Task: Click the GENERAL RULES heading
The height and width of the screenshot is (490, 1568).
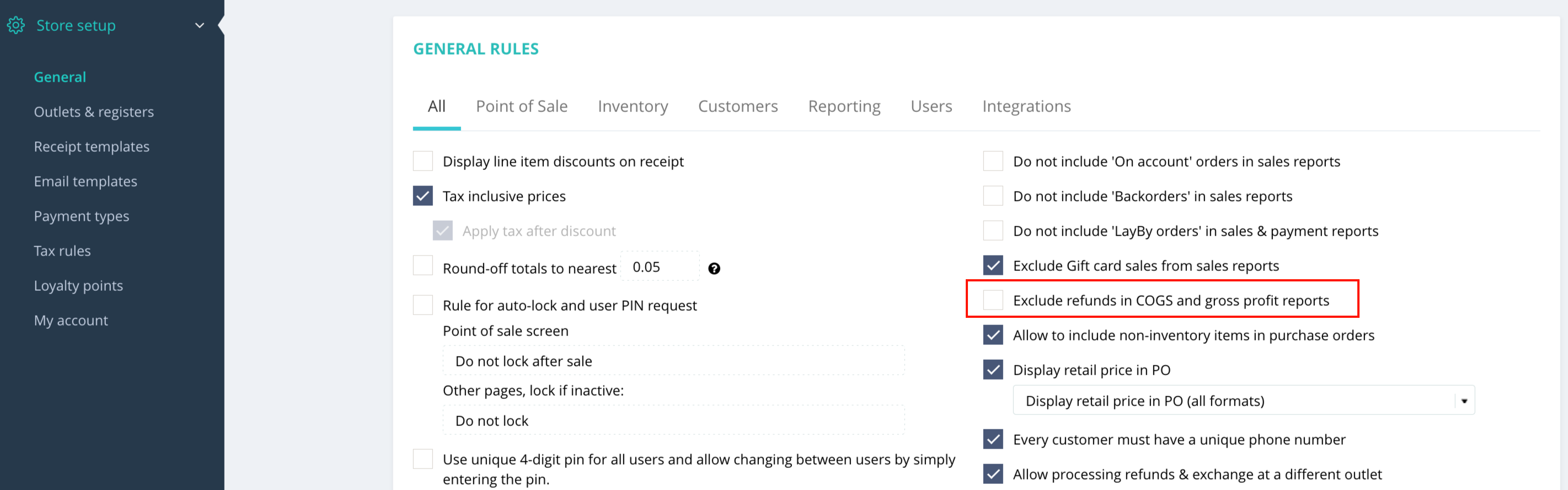Action: pos(476,49)
